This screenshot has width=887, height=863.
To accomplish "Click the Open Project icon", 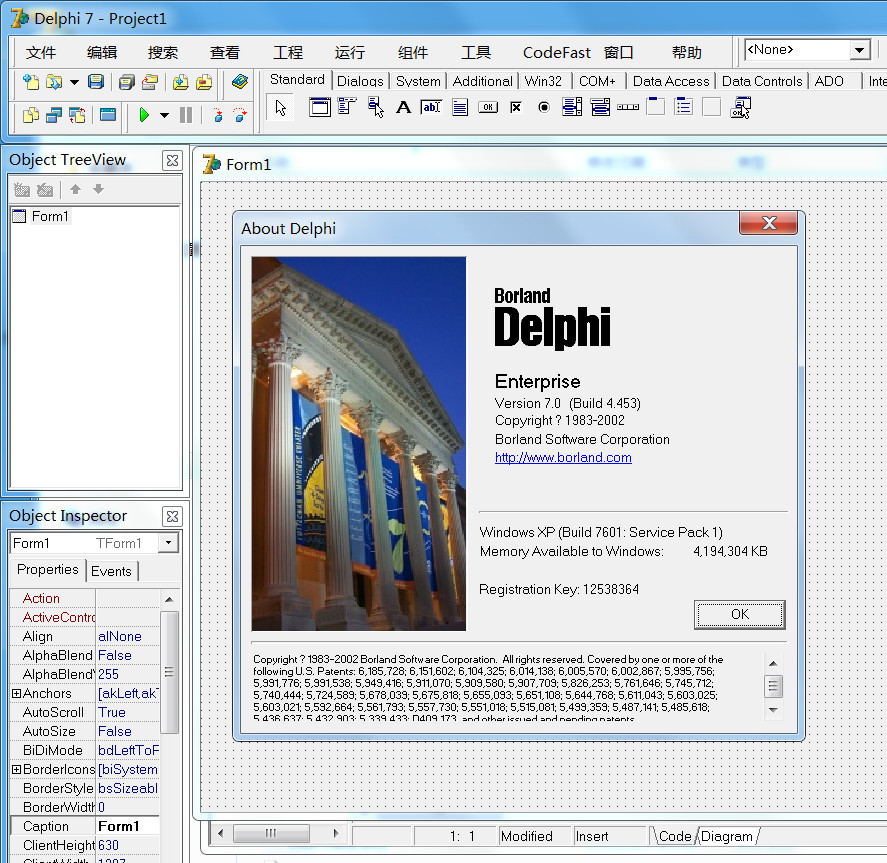I will click(150, 83).
